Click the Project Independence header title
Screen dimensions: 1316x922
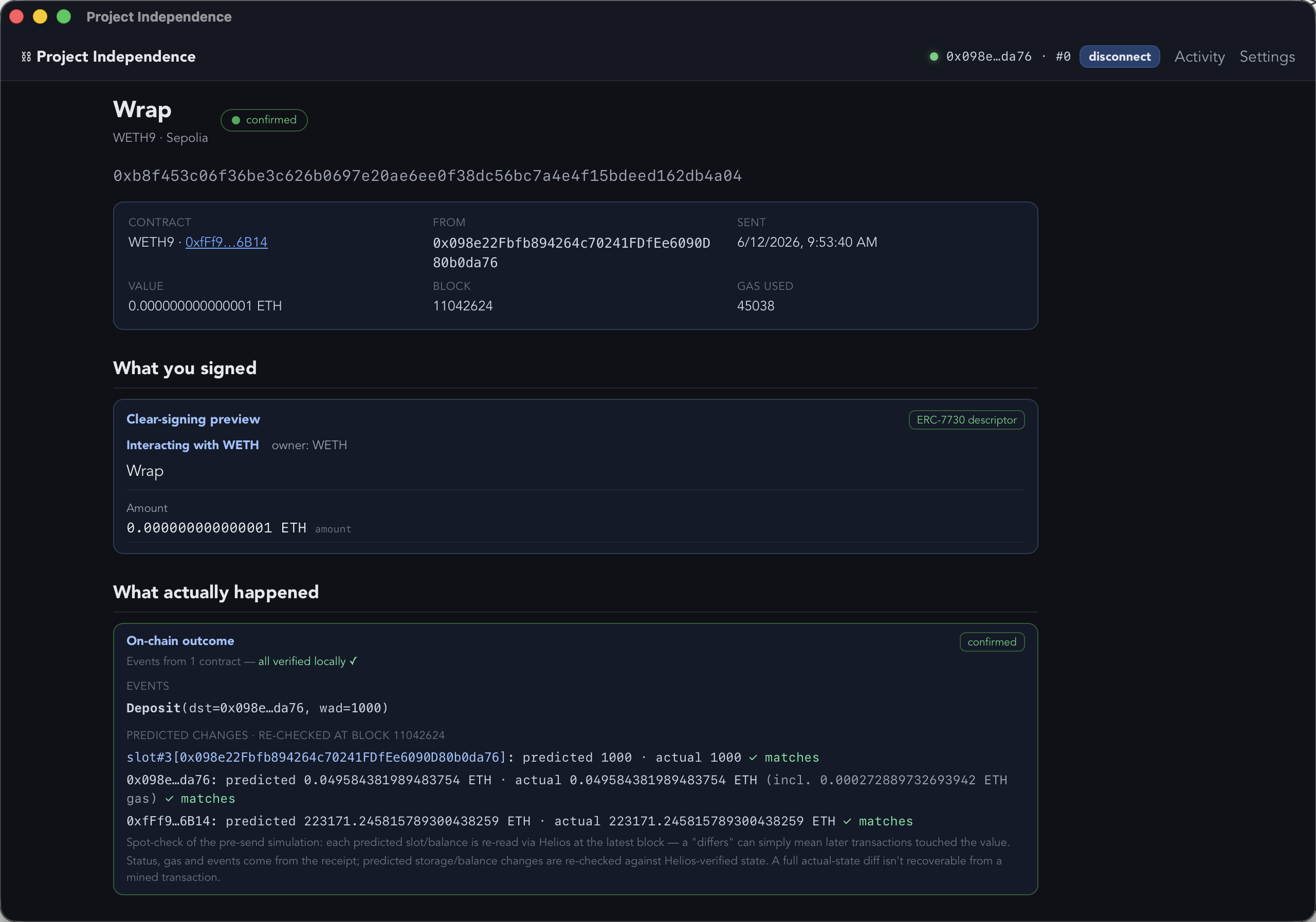116,57
